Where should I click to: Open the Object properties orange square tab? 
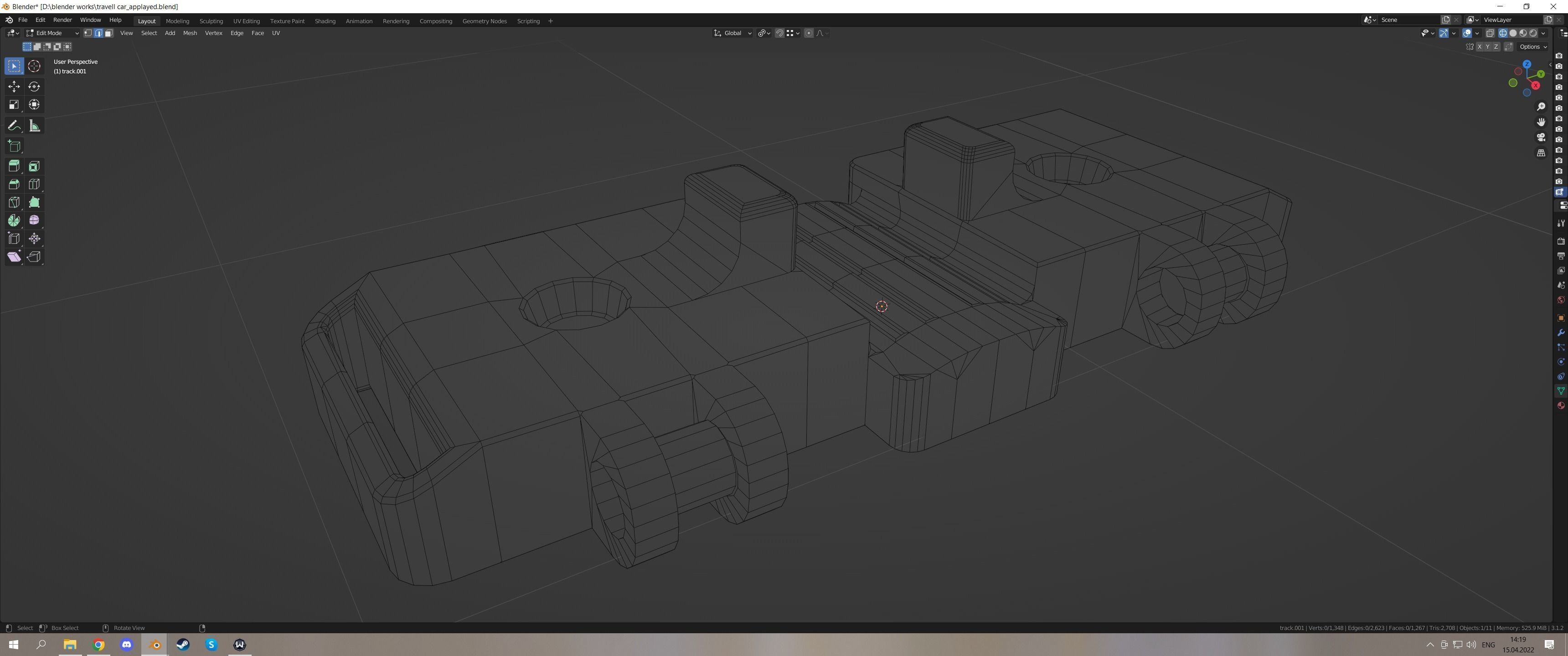(1561, 318)
